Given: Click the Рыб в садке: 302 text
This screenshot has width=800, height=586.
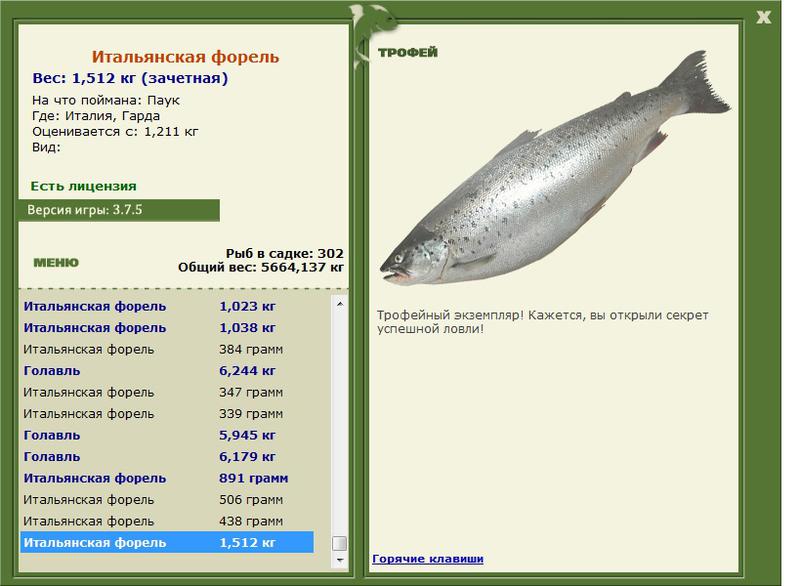Looking at the screenshot, I should [285, 253].
